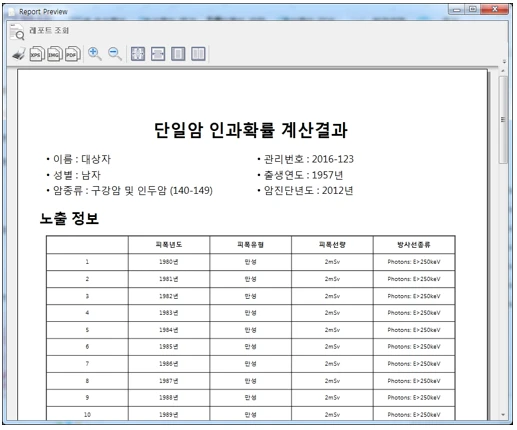The width and height of the screenshot is (517, 430).
Task: Click the scrollbar down arrow
Action: click(503, 415)
